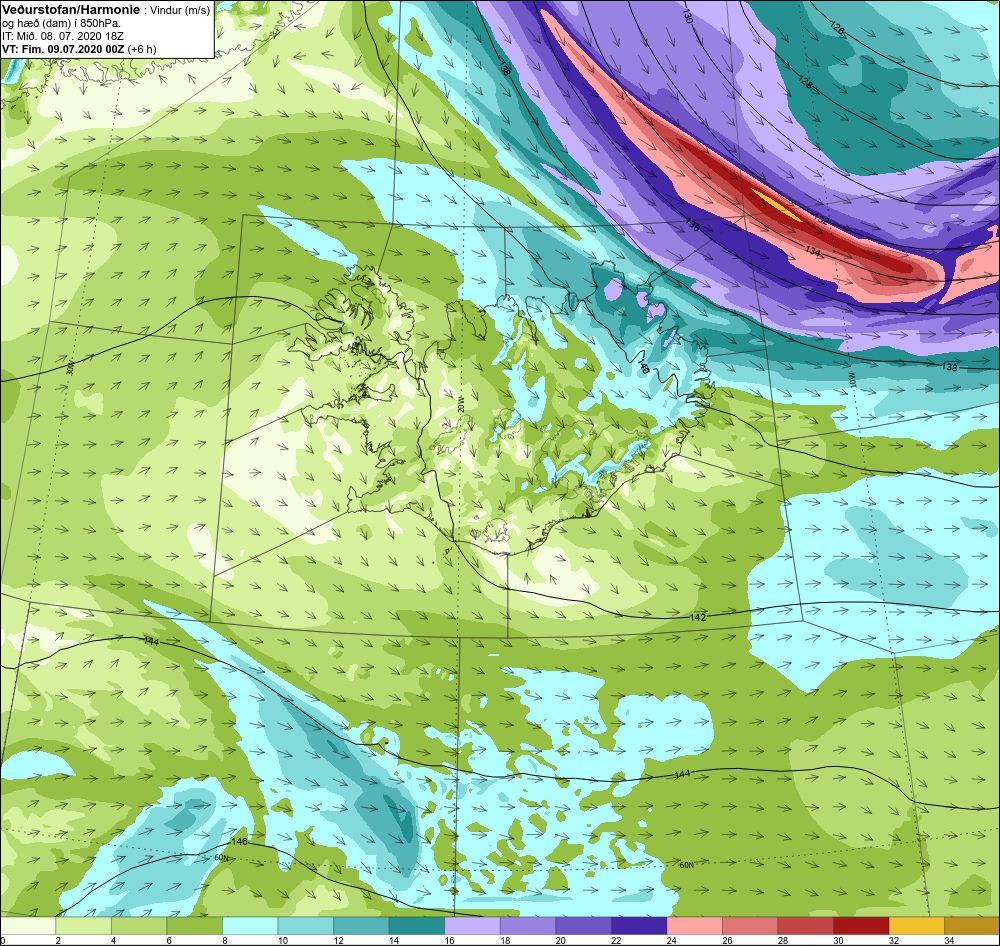Click the '140' contour label over northeast Iceland
This screenshot has width=1000, height=946.
[x=643, y=368]
